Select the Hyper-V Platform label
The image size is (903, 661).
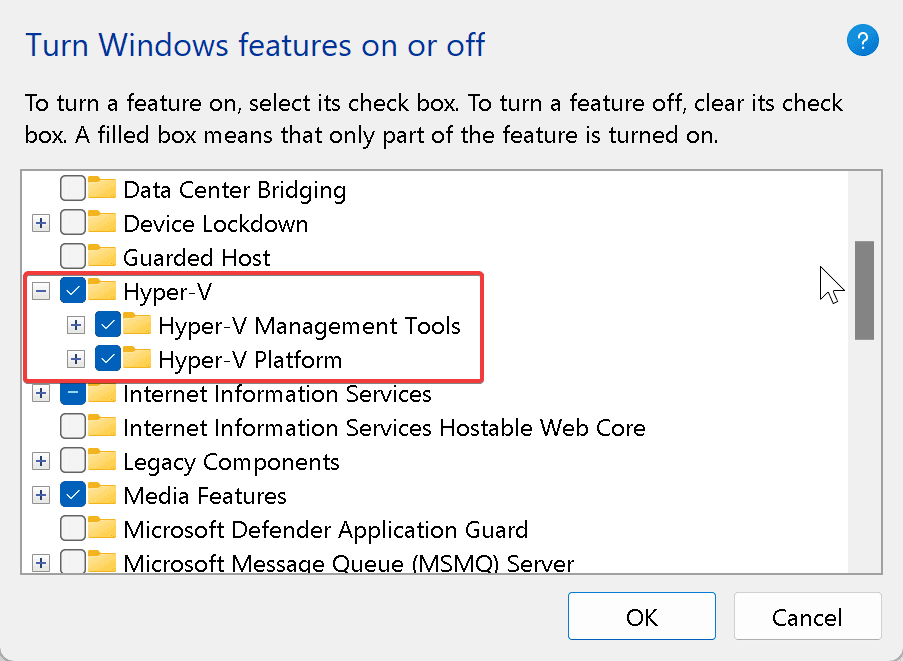(250, 360)
